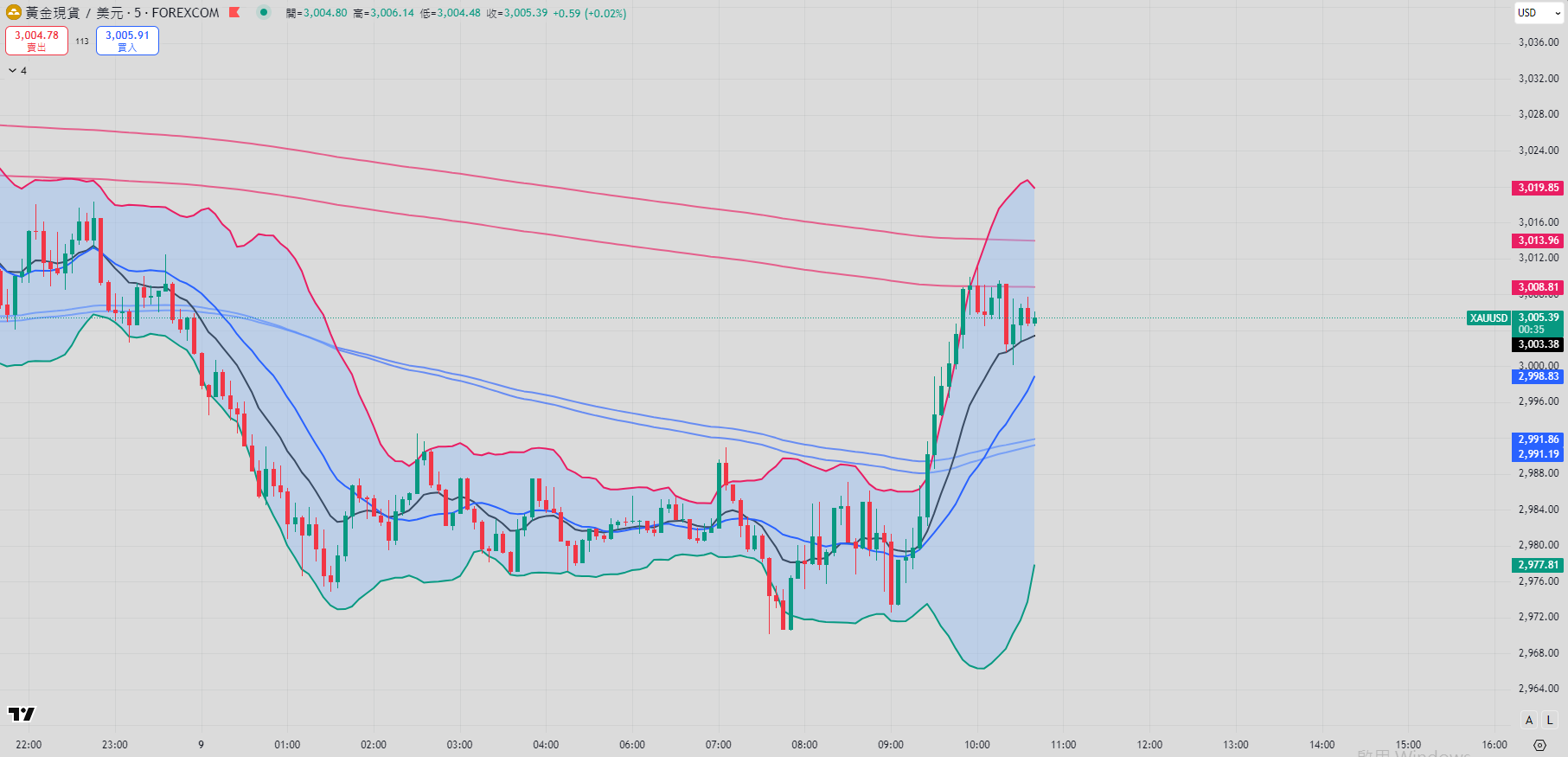Click the blue 2,991.86 price label
1568x757 pixels.
pos(1539,439)
